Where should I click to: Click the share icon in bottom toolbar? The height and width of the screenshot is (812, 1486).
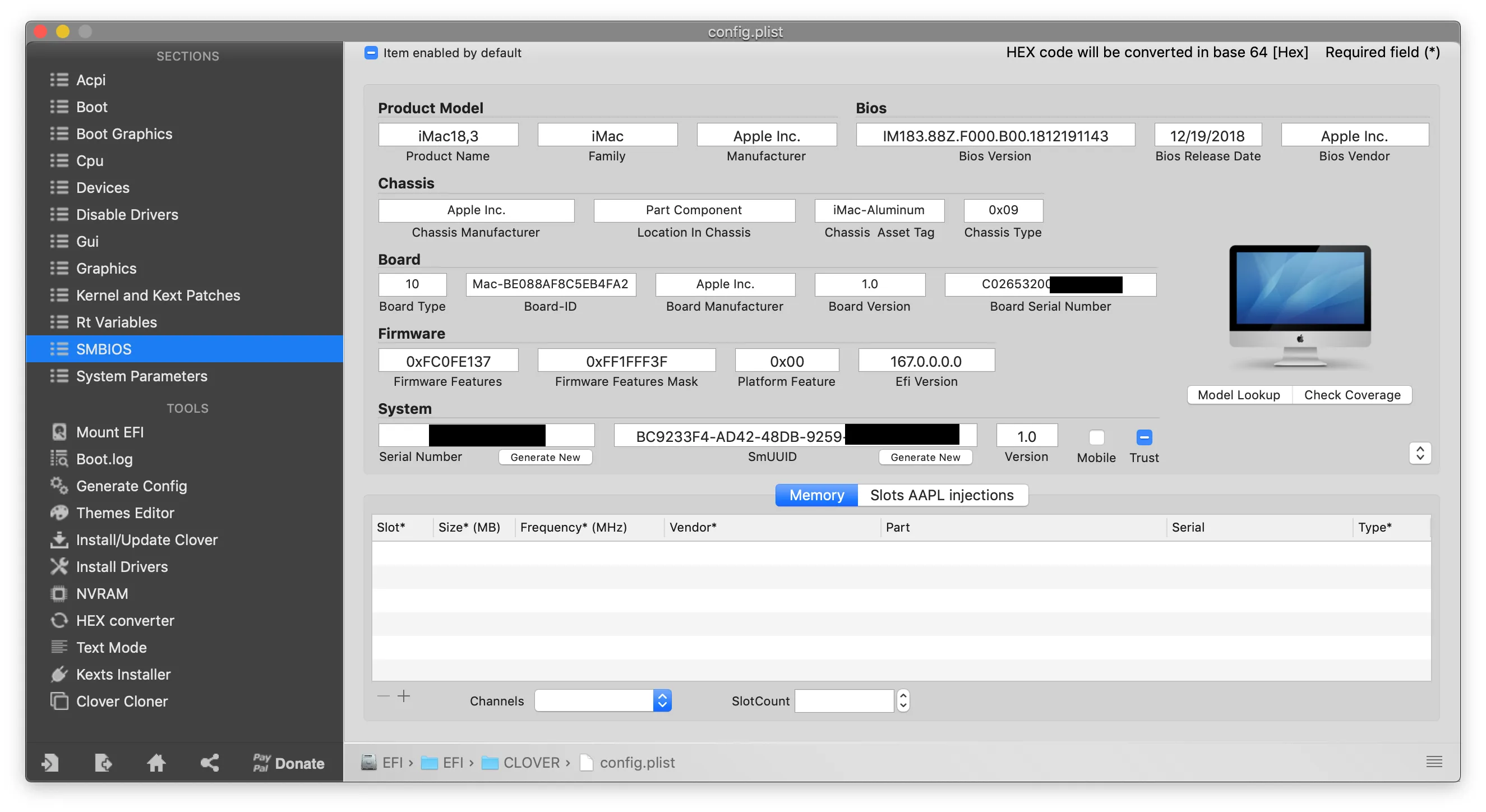point(209,763)
